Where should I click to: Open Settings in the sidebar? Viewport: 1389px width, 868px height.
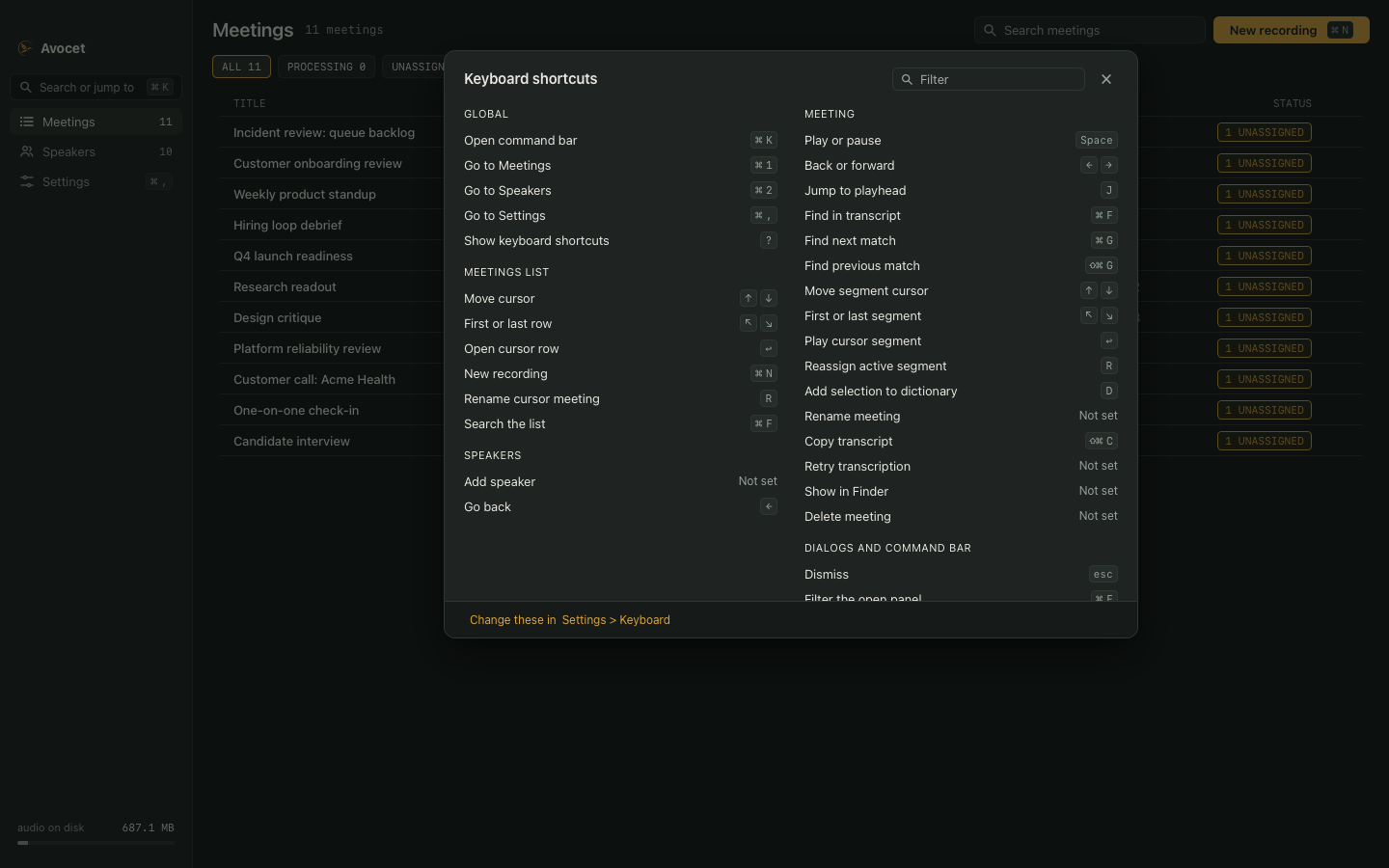click(x=96, y=181)
